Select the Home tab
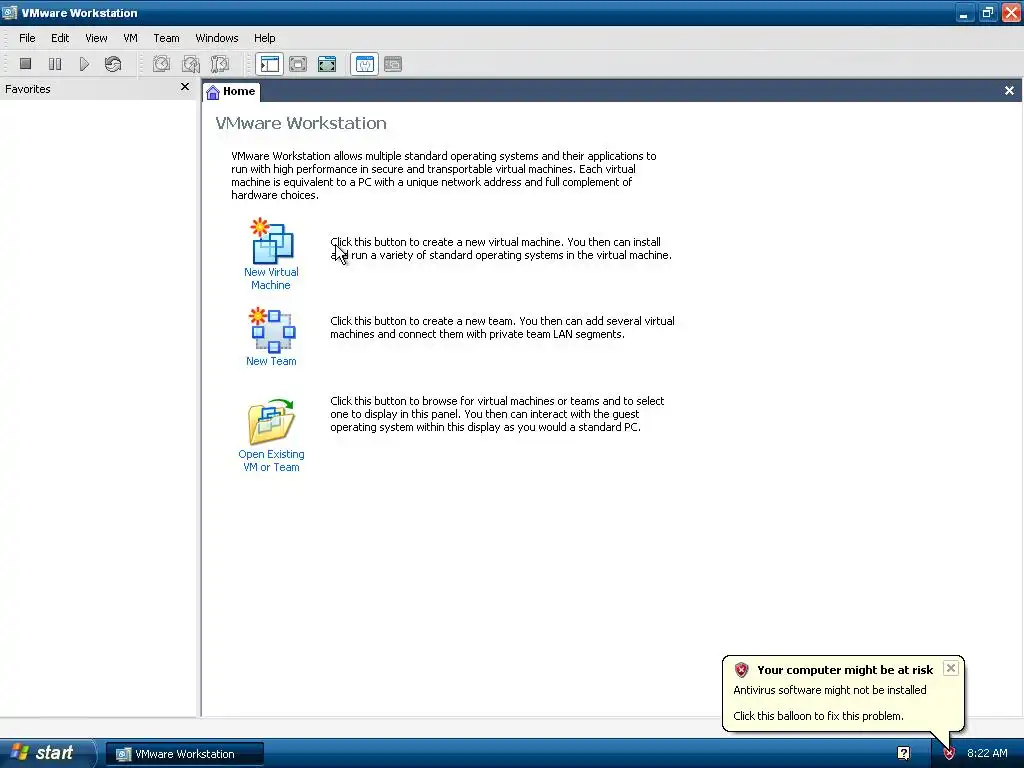This screenshot has height=768, width=1024. [x=232, y=91]
